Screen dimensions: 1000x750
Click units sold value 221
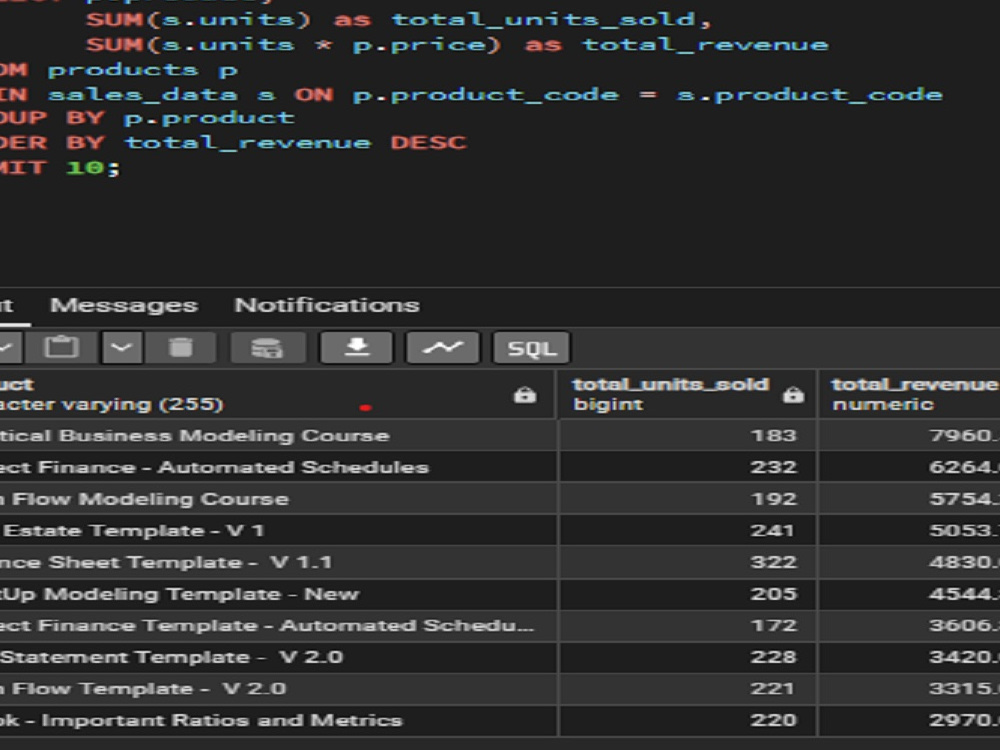688,689
